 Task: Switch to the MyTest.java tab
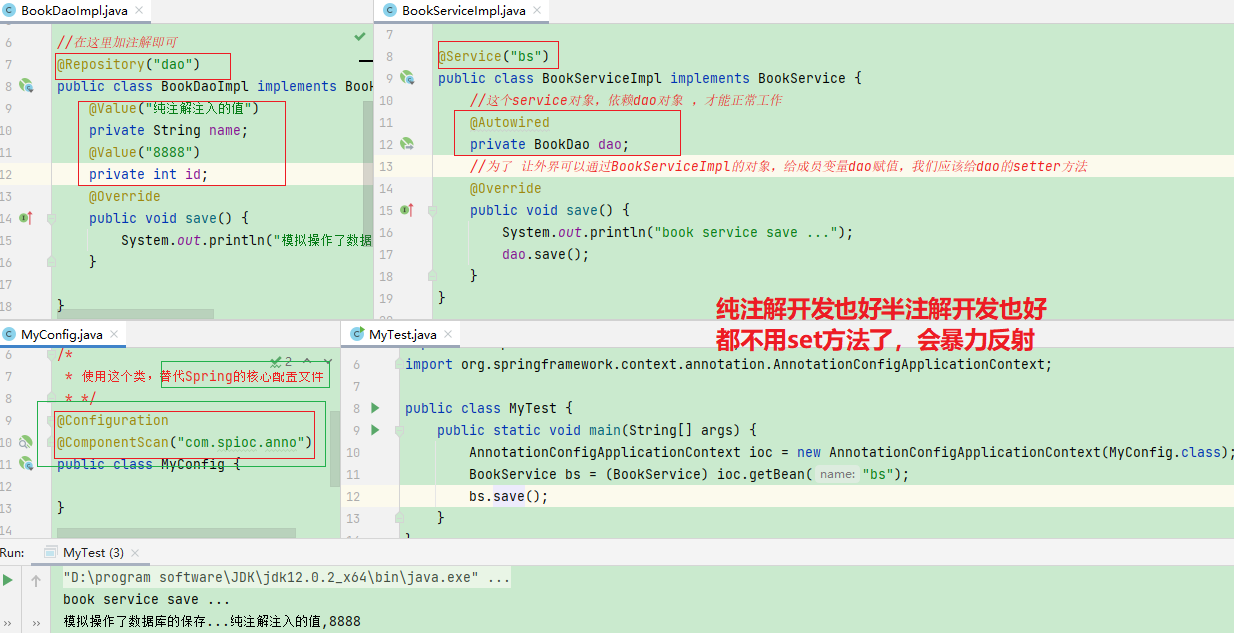402,334
